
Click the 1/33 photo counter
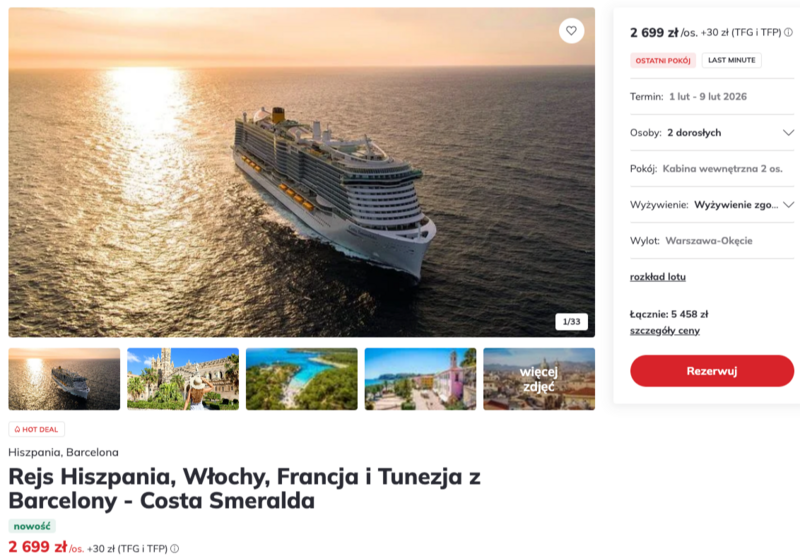tap(572, 322)
